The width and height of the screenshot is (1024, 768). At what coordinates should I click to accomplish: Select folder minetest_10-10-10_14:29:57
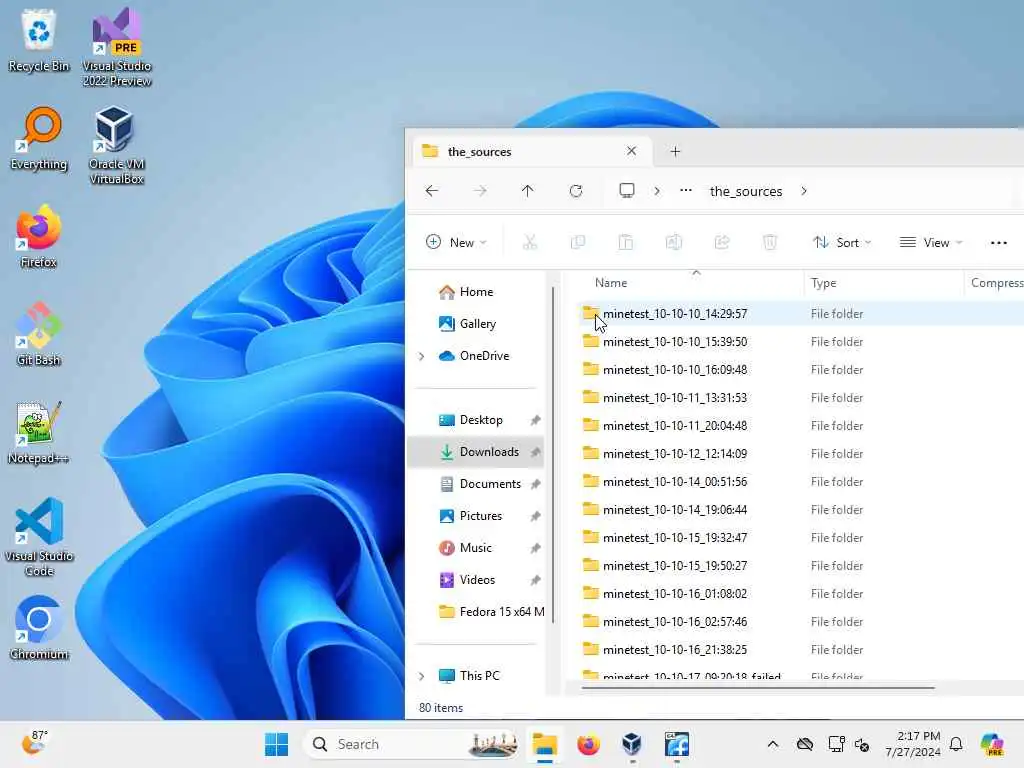pos(675,314)
